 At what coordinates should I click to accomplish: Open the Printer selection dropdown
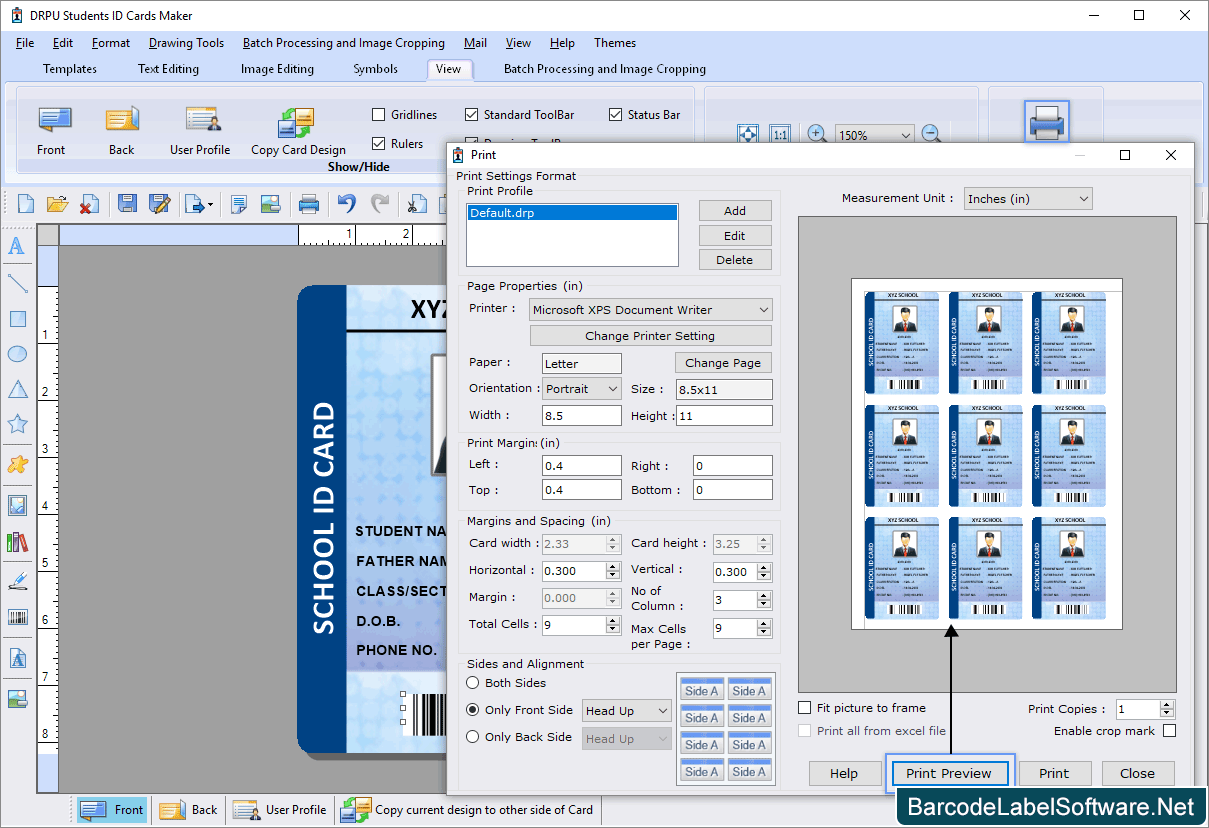click(650, 308)
